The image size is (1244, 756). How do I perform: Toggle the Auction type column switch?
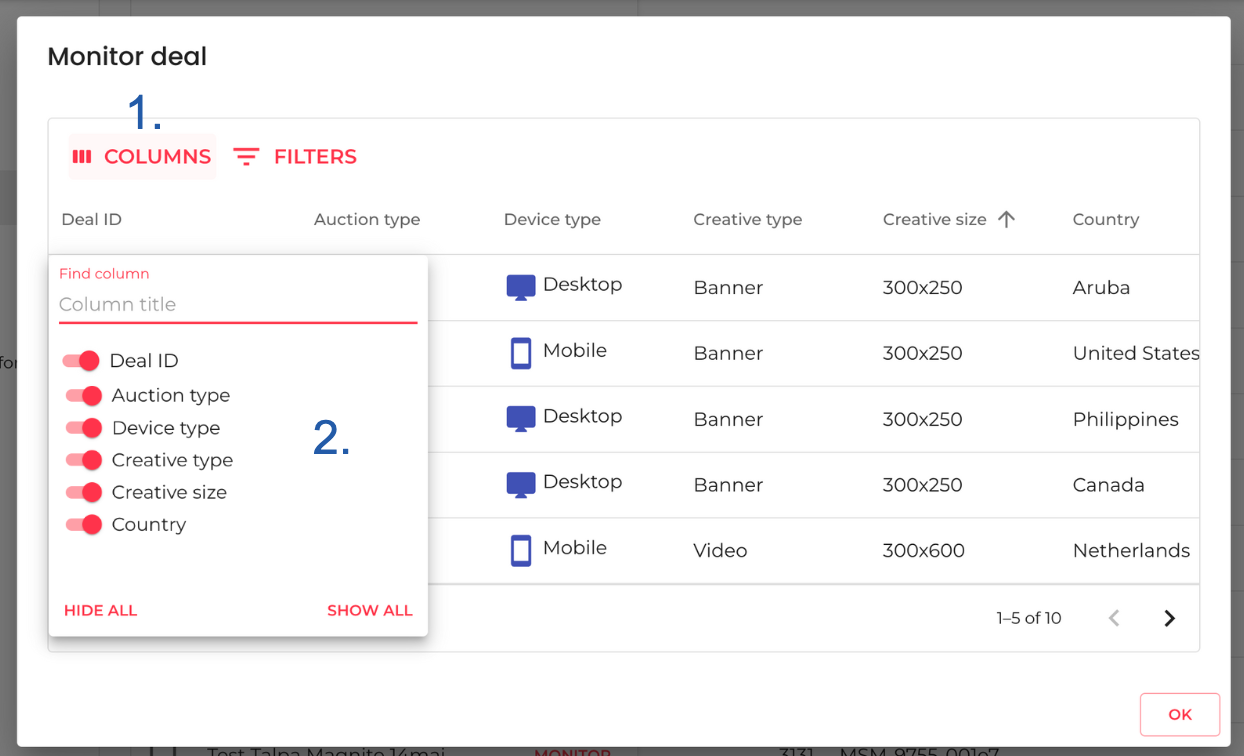pos(84,396)
